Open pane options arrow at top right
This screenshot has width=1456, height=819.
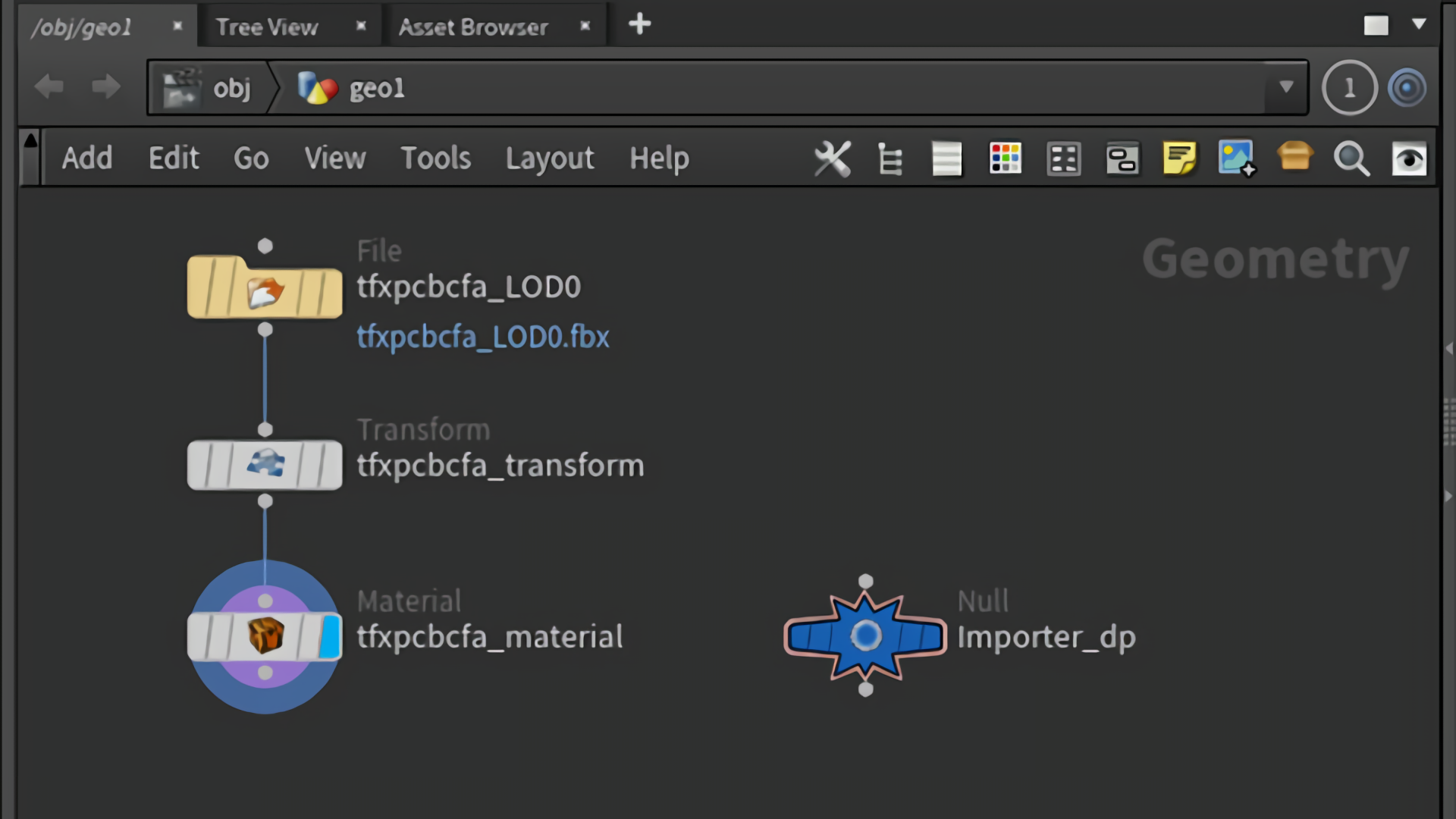pyautogui.click(x=1419, y=24)
